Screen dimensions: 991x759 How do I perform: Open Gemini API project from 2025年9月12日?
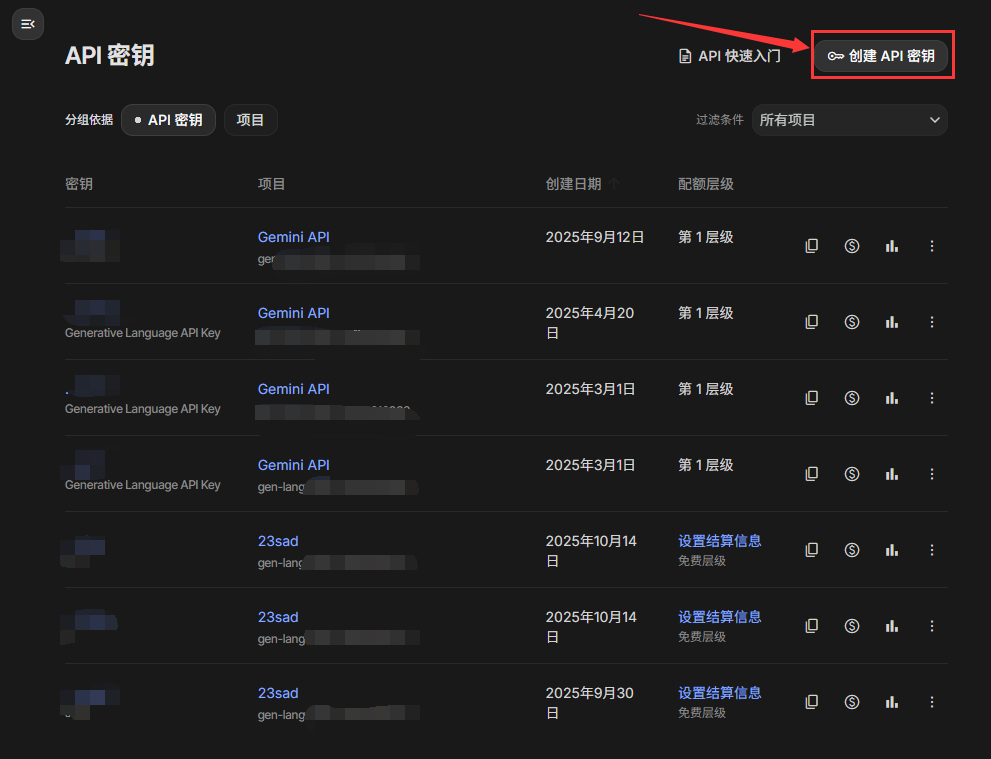point(293,237)
